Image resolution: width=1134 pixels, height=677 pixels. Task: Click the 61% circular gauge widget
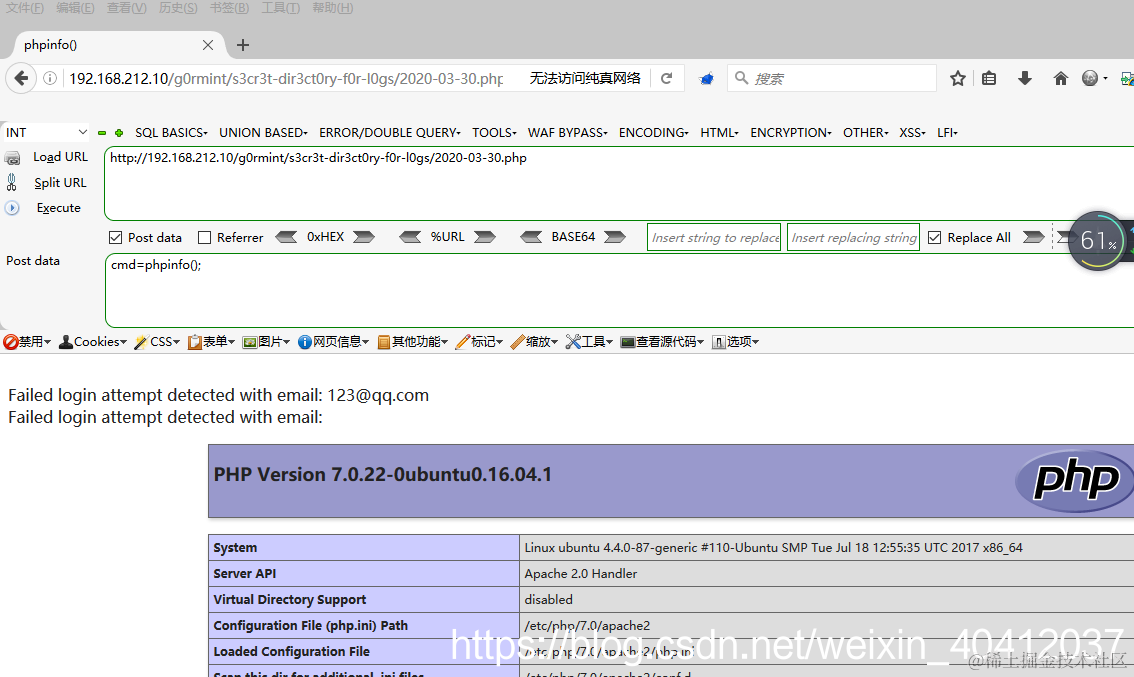(1098, 241)
